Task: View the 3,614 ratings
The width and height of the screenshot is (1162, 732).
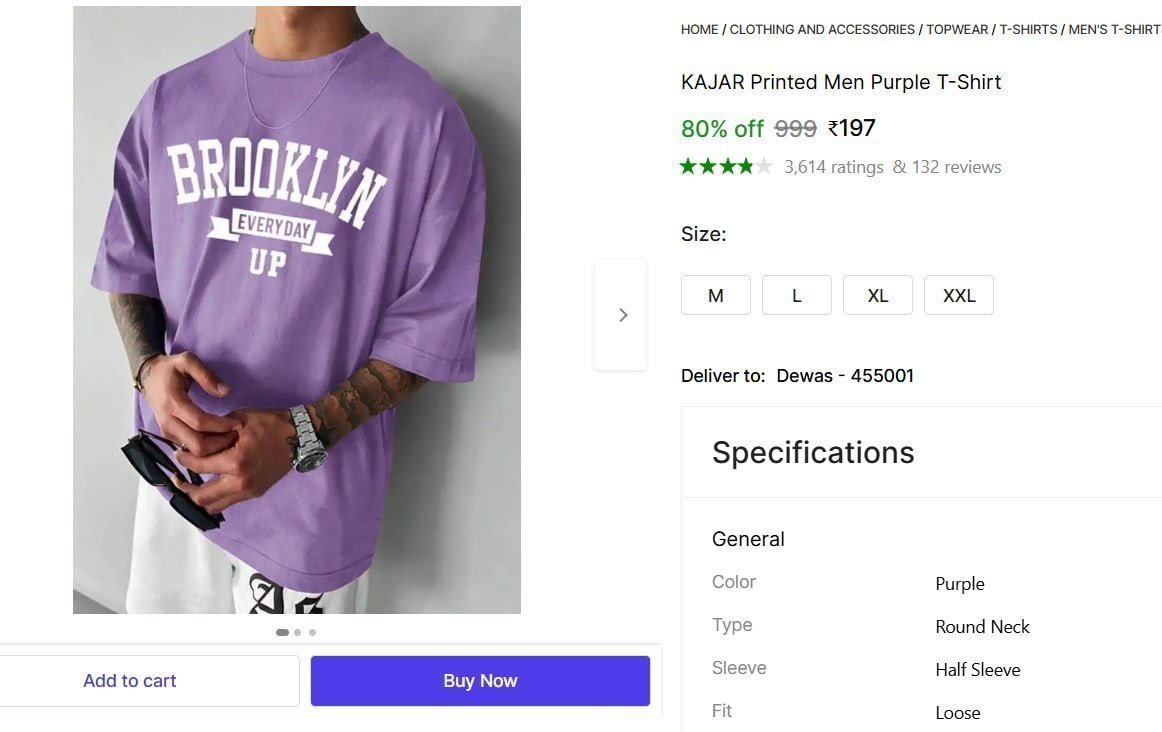Action: click(834, 167)
